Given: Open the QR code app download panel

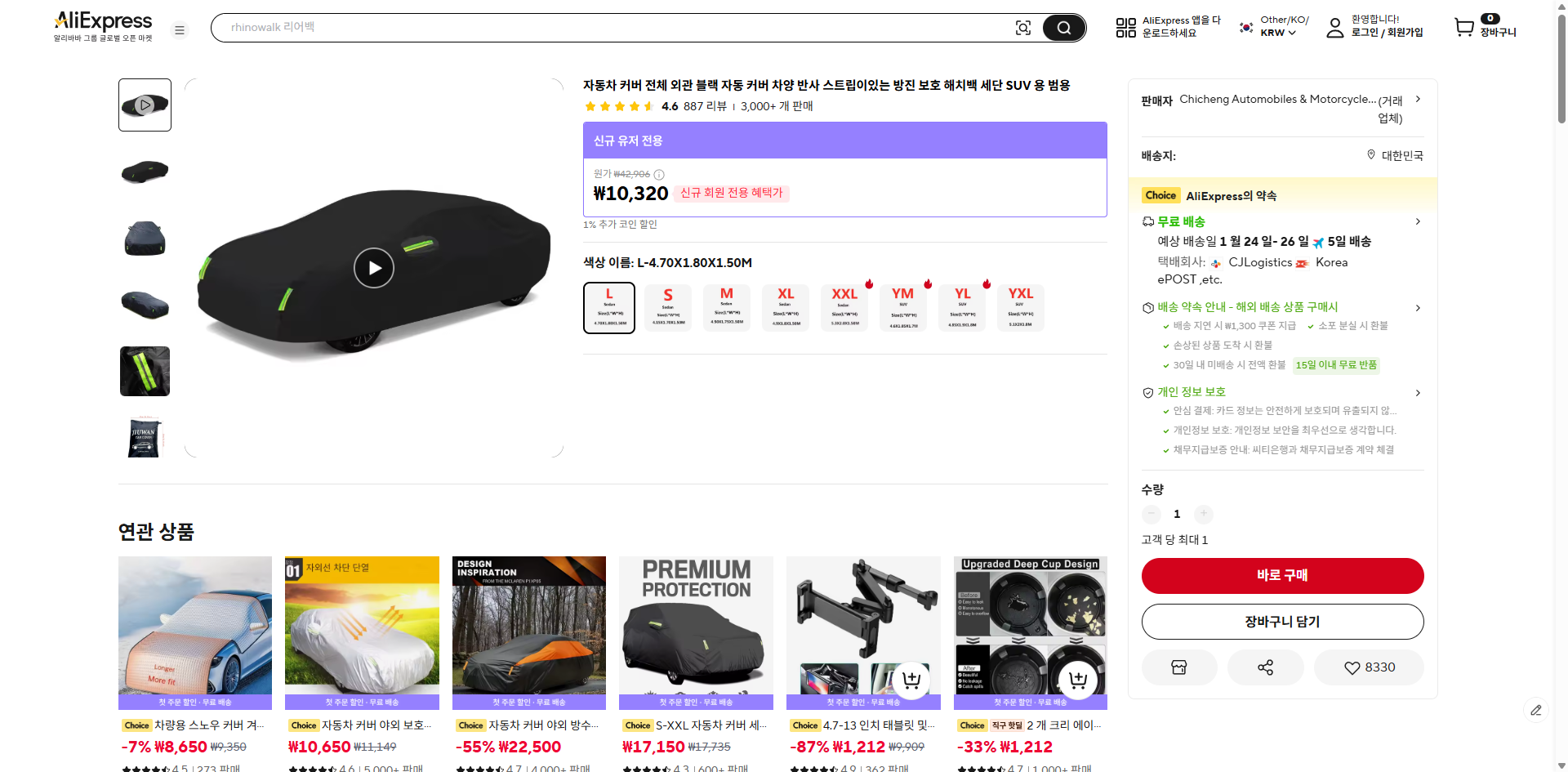Looking at the screenshot, I should tap(1125, 27).
